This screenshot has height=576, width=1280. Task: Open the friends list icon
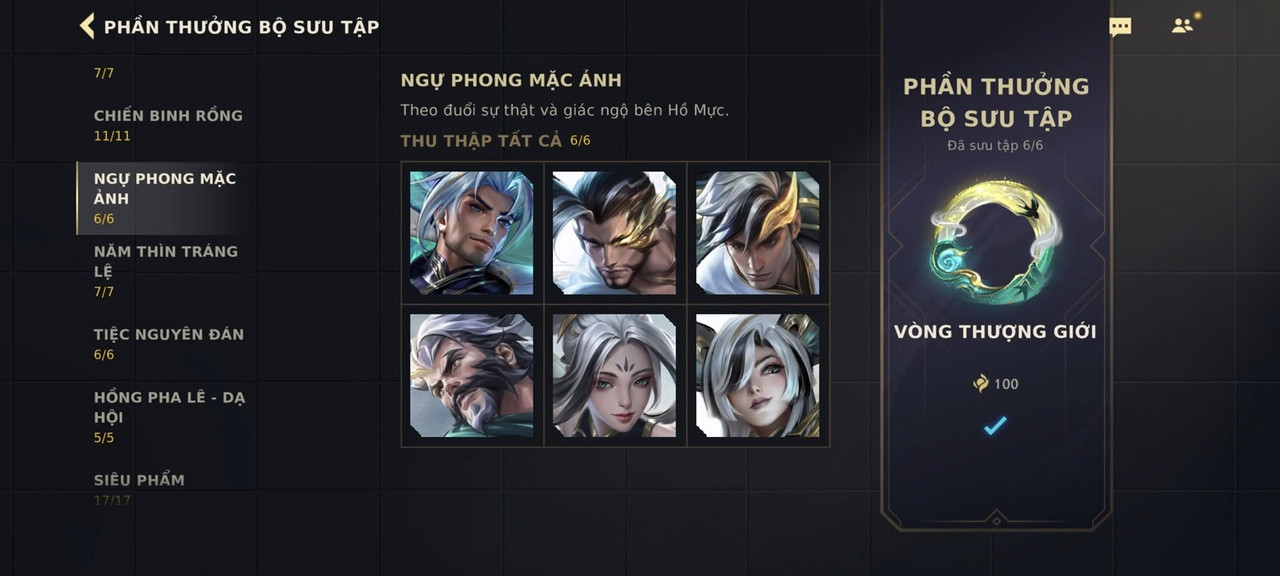tap(1184, 25)
